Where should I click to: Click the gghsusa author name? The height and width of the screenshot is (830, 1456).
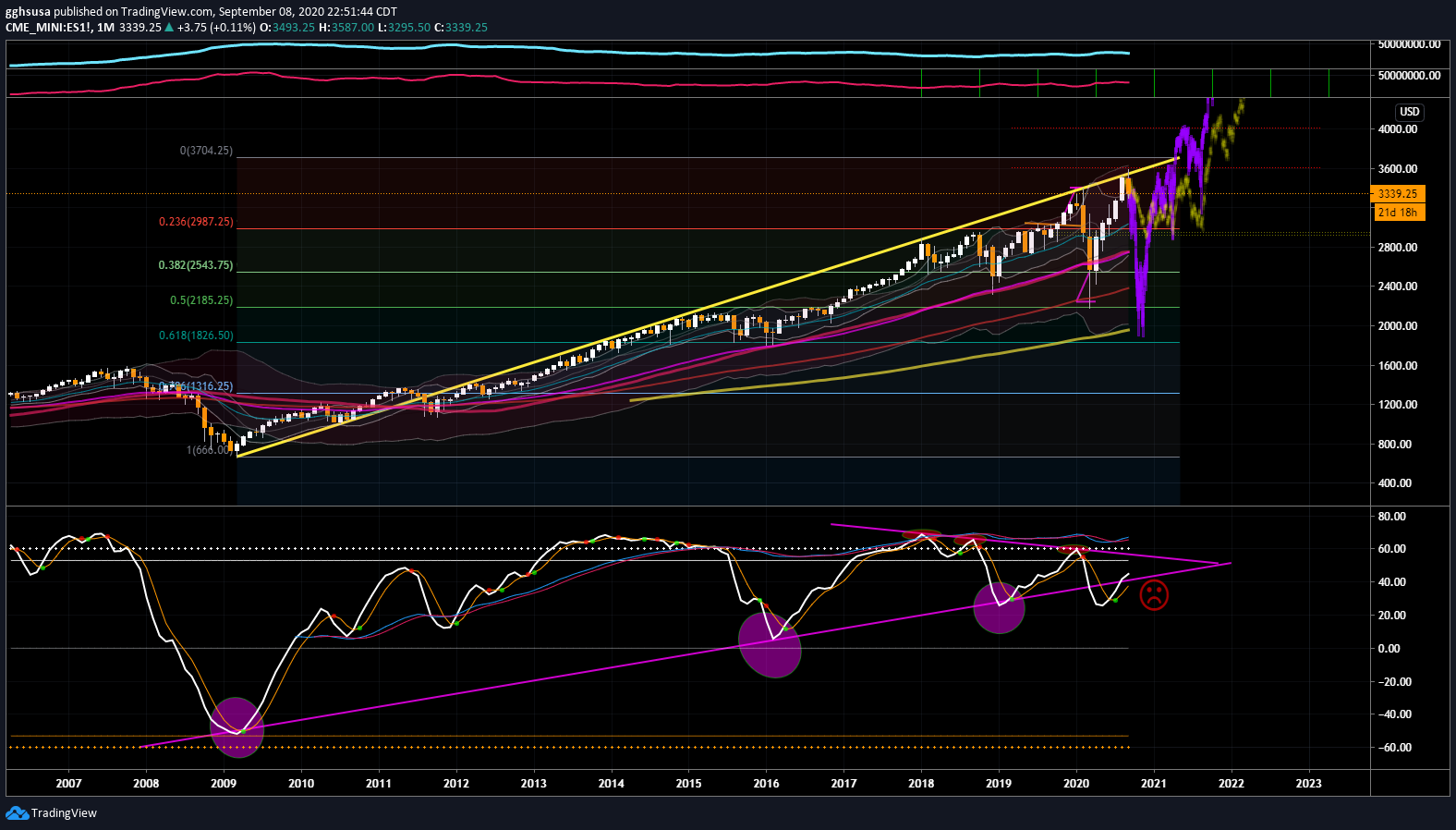(28, 12)
